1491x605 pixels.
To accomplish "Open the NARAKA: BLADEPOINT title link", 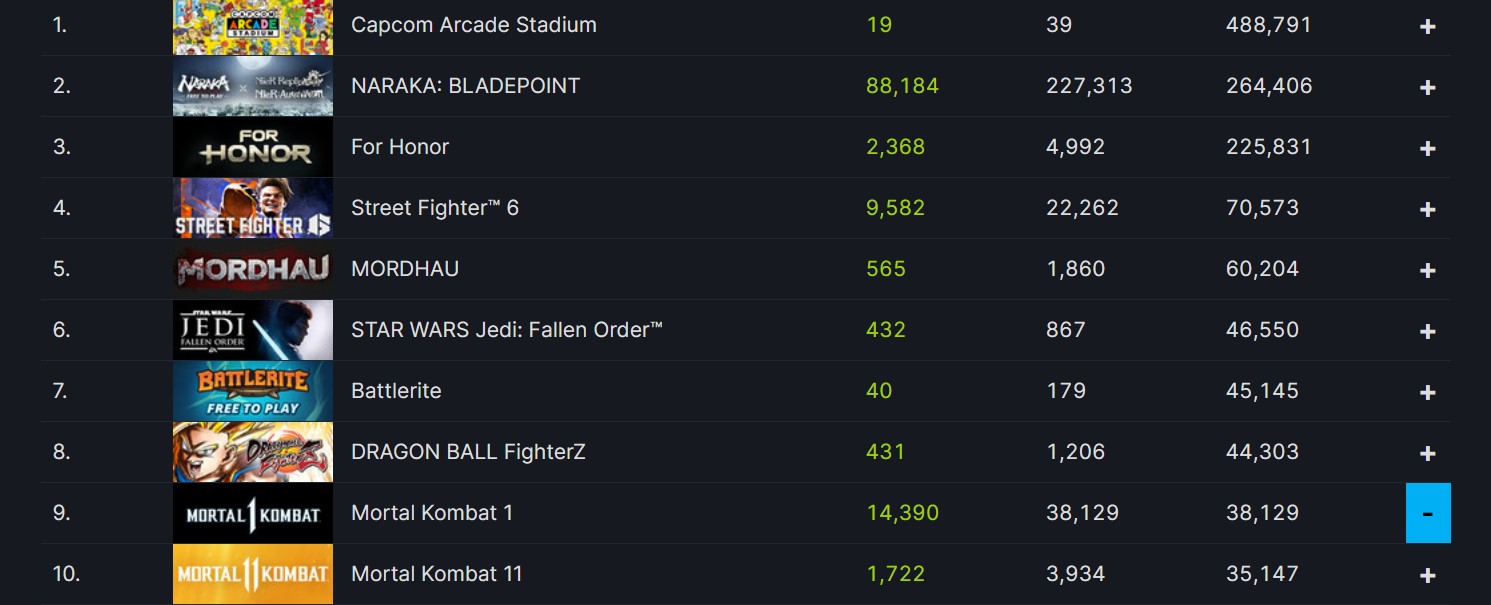I will (x=465, y=86).
